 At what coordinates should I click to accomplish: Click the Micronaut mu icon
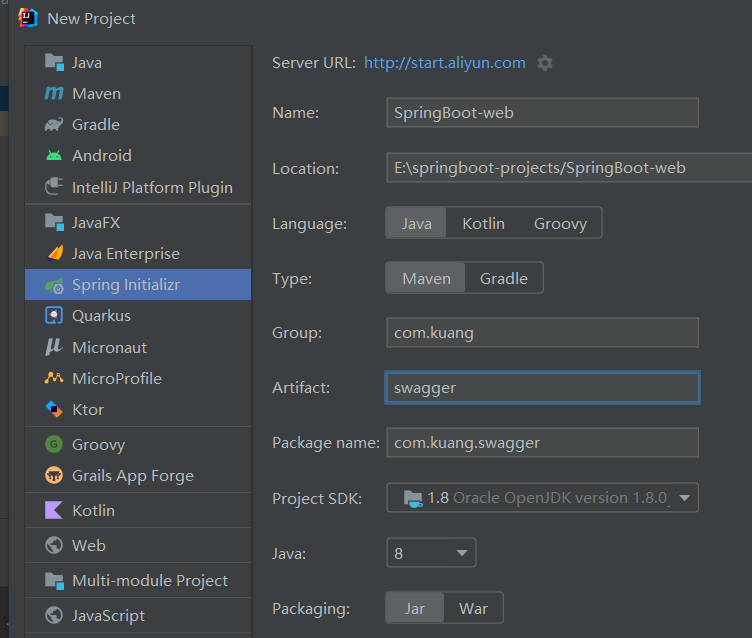click(x=54, y=347)
